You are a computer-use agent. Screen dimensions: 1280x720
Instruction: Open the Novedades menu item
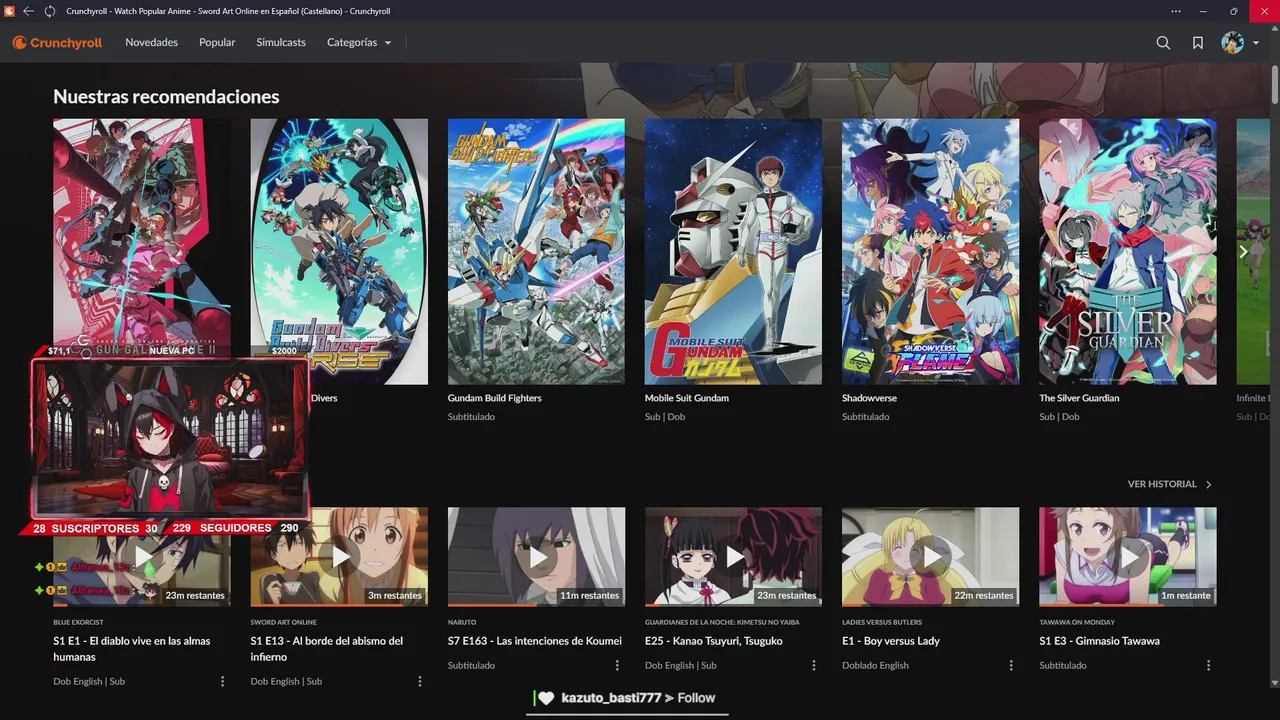point(151,43)
